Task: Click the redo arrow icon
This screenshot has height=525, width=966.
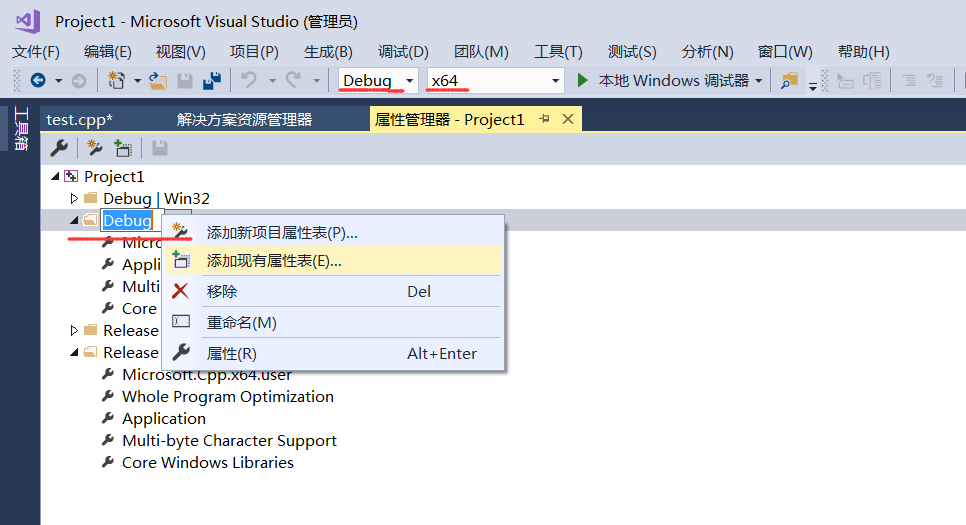Action: coord(293,80)
